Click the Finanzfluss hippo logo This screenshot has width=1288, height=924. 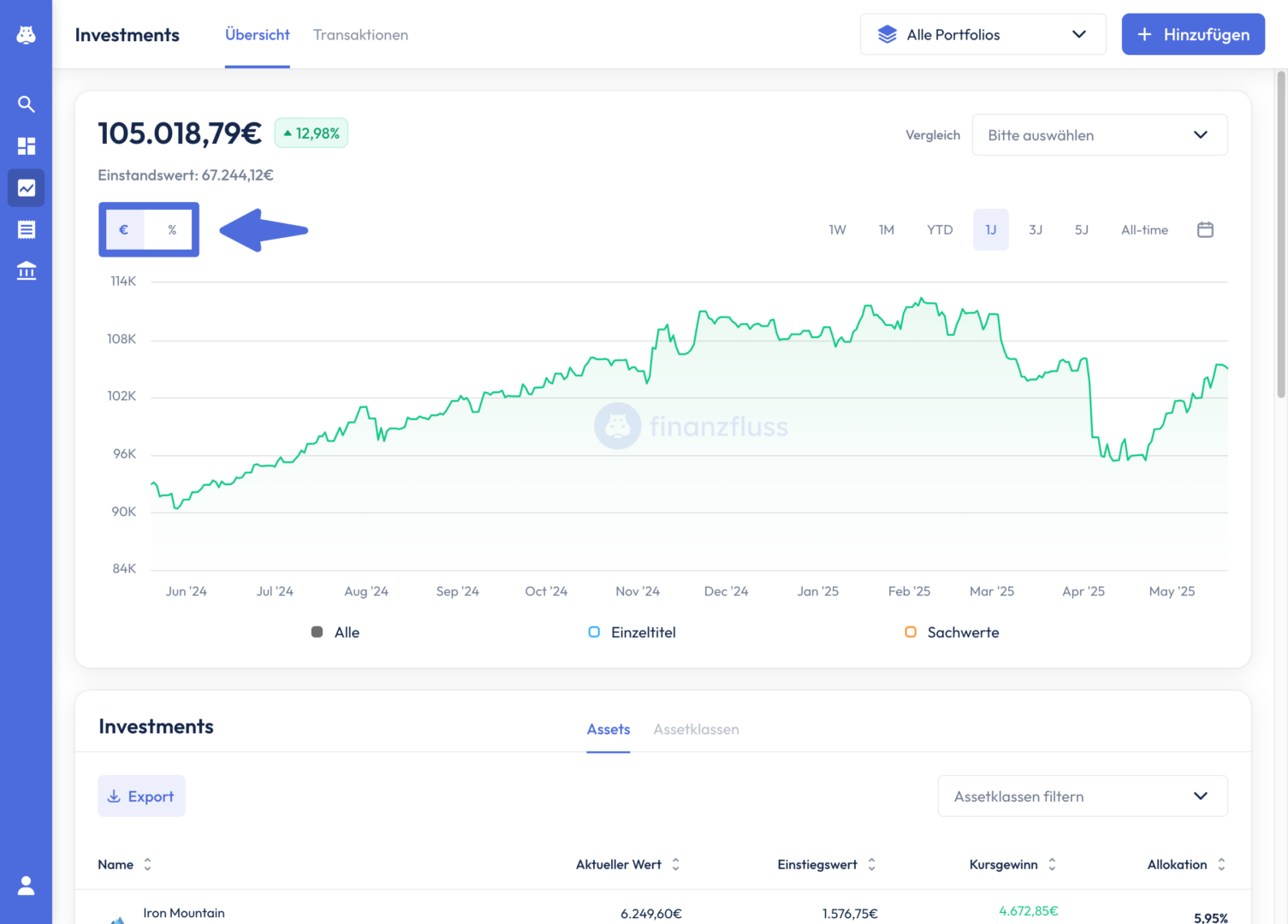pos(27,34)
